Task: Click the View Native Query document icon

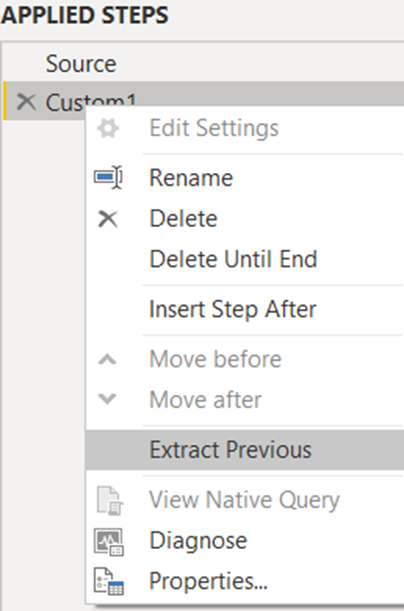Action: tap(109, 500)
